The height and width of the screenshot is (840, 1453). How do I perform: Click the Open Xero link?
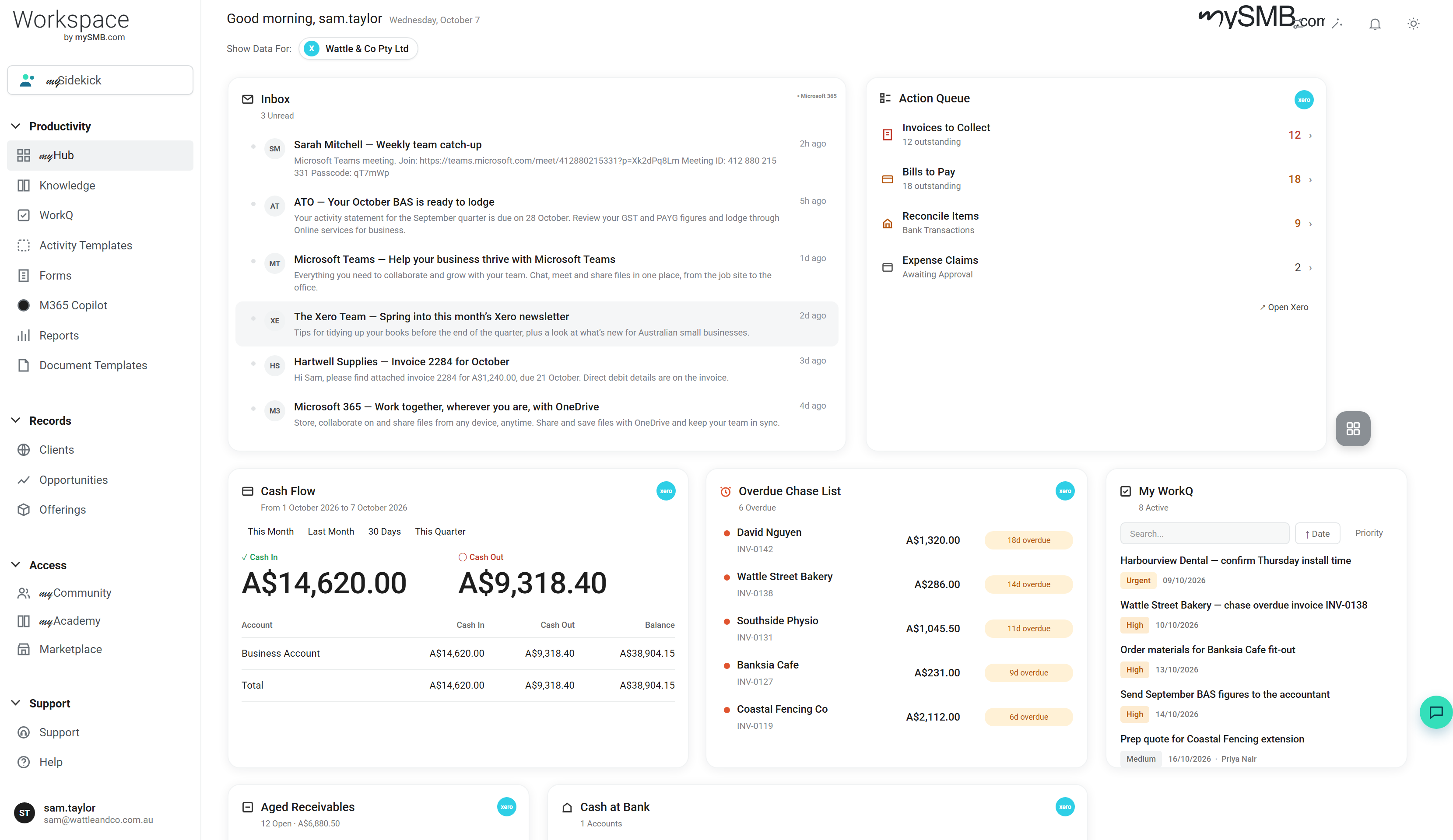point(1284,307)
